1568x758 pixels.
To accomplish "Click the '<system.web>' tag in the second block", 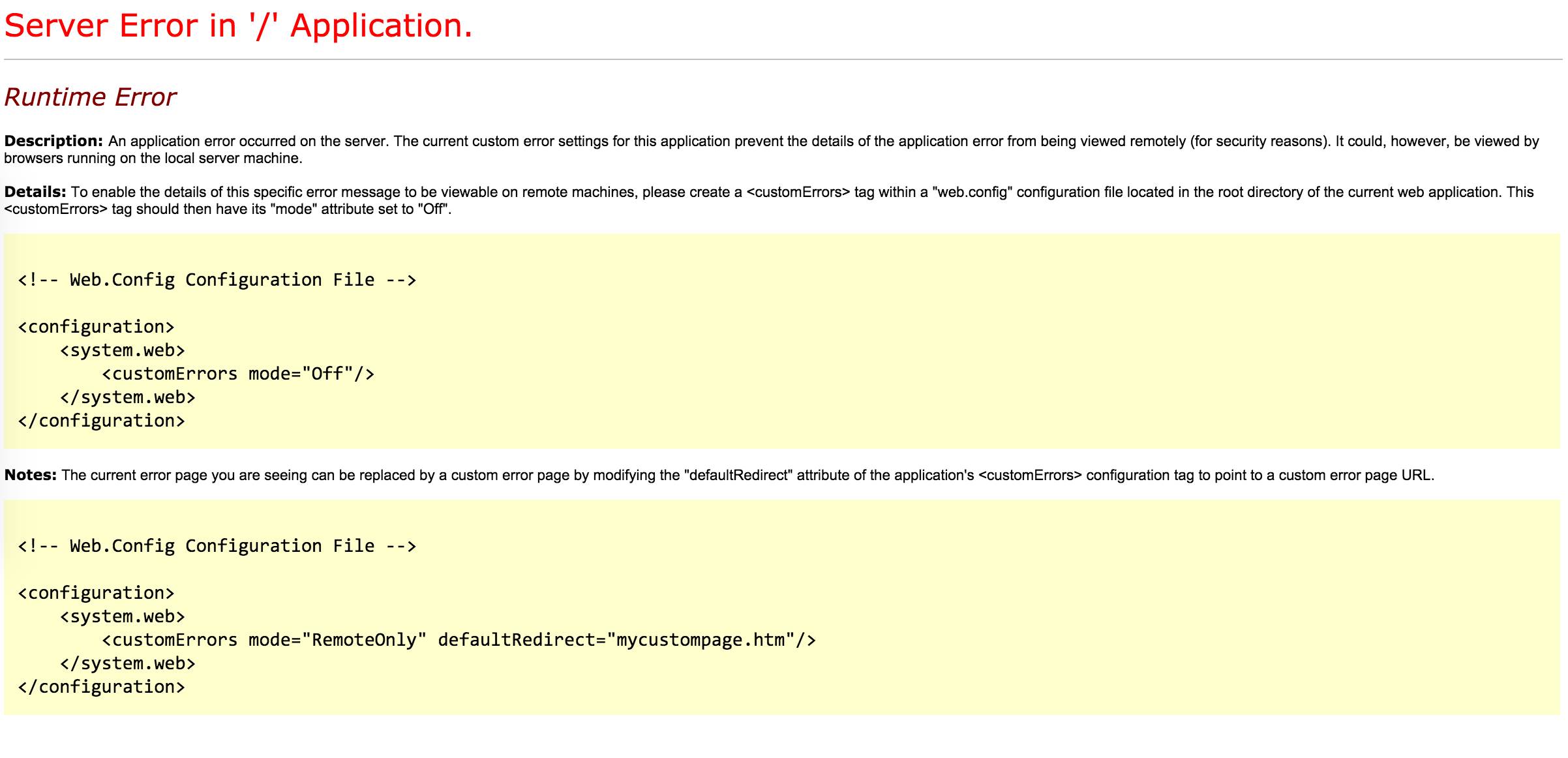I will [122, 615].
